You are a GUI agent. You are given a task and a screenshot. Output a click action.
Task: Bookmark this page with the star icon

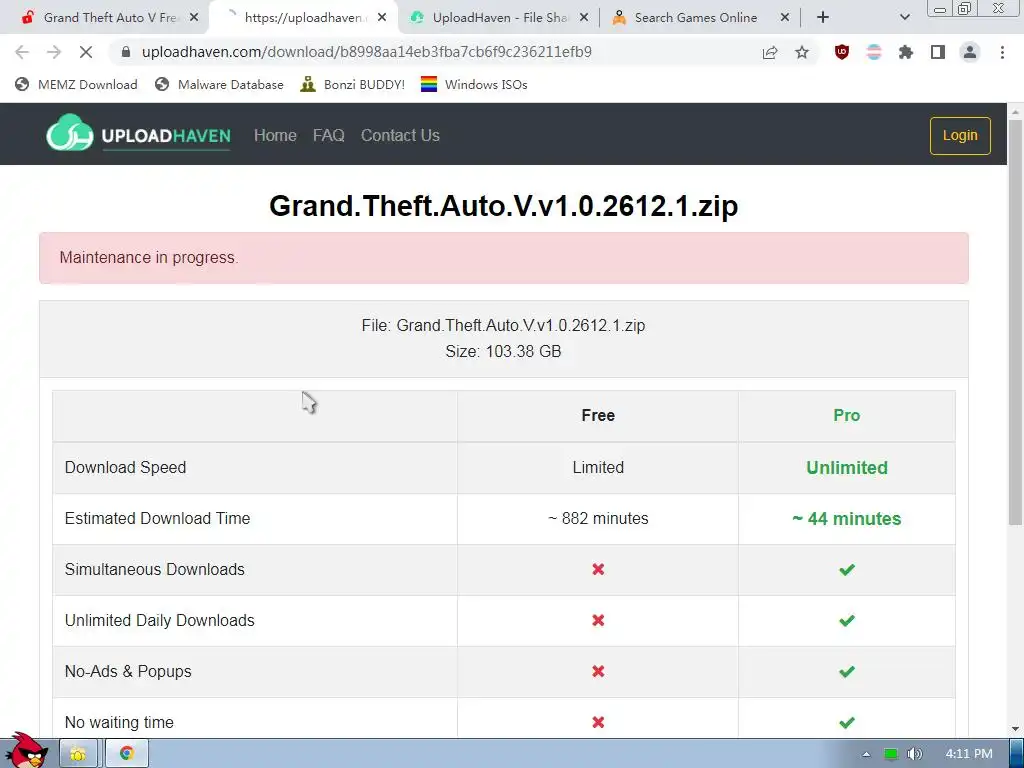pyautogui.click(x=802, y=52)
